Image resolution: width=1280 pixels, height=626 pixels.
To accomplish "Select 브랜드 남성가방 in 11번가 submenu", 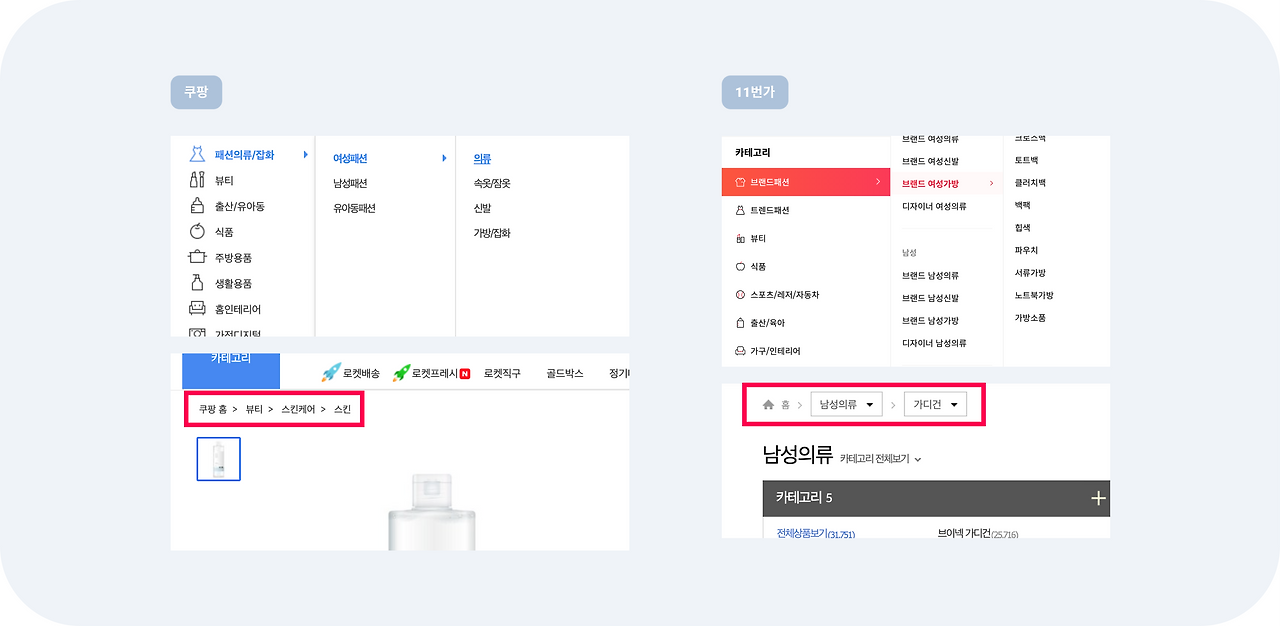I will tap(930, 321).
